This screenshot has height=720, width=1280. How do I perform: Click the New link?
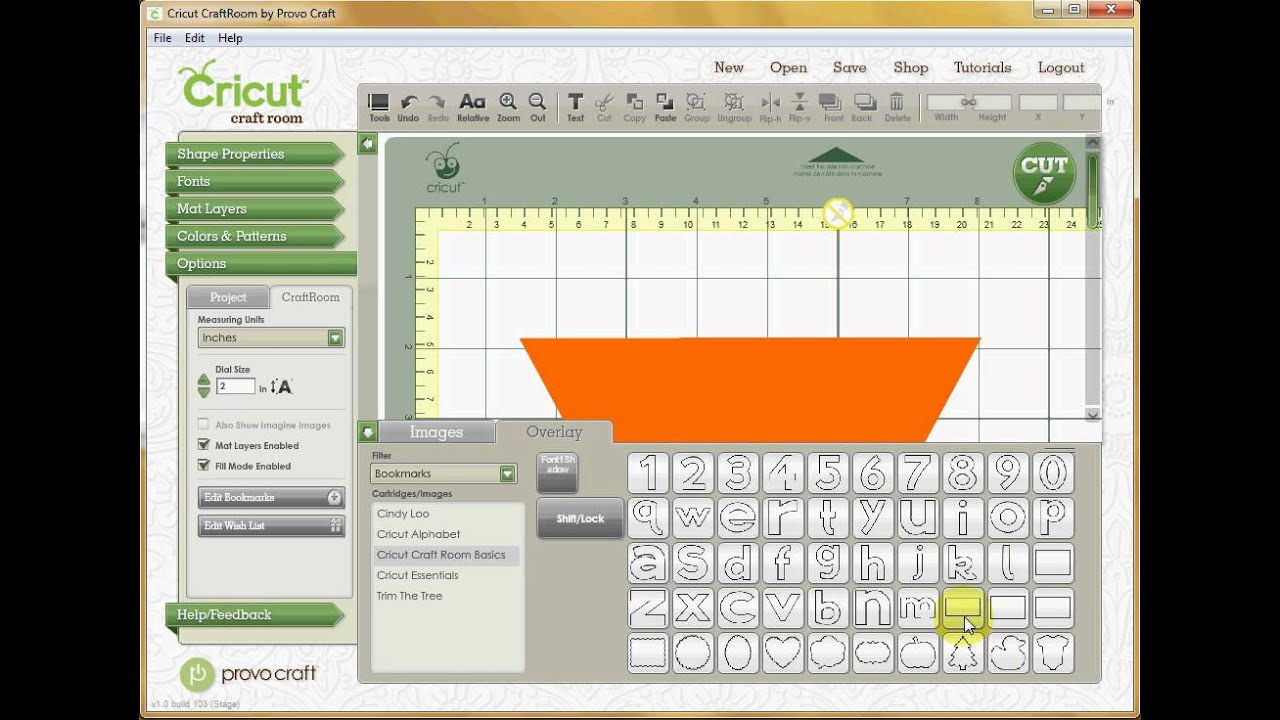tap(729, 68)
